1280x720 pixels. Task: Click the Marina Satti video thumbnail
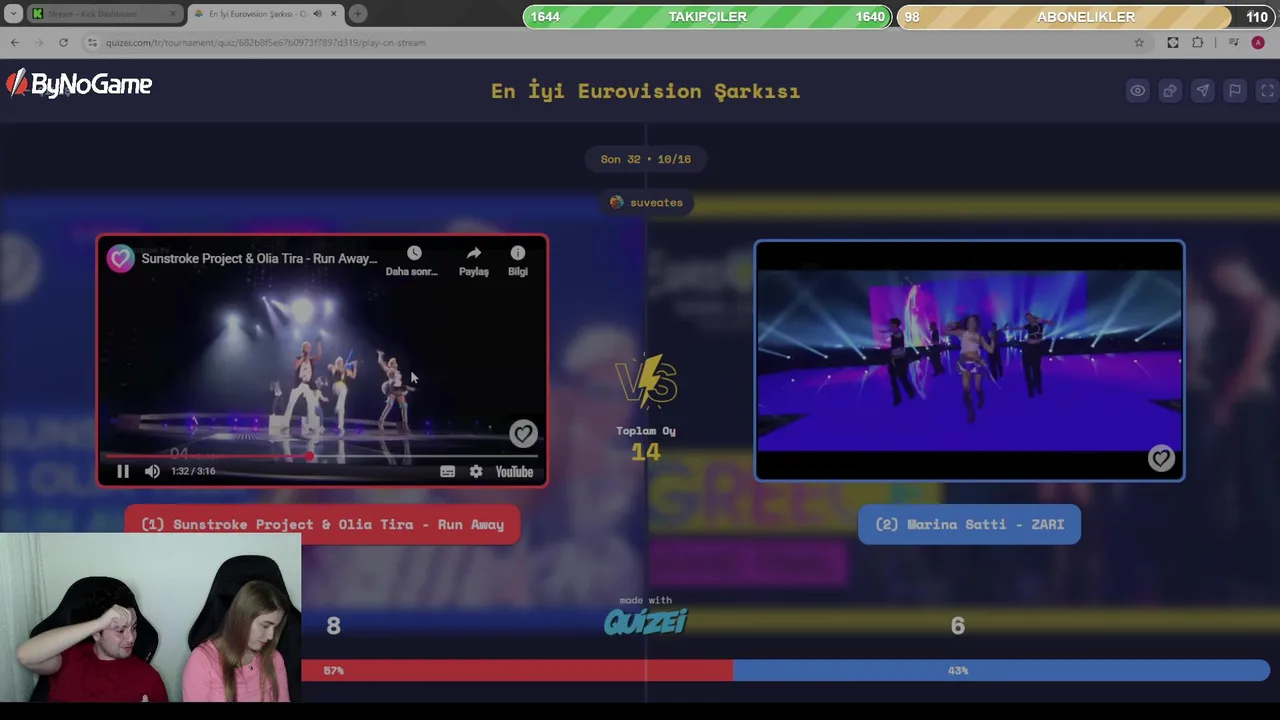(969, 360)
